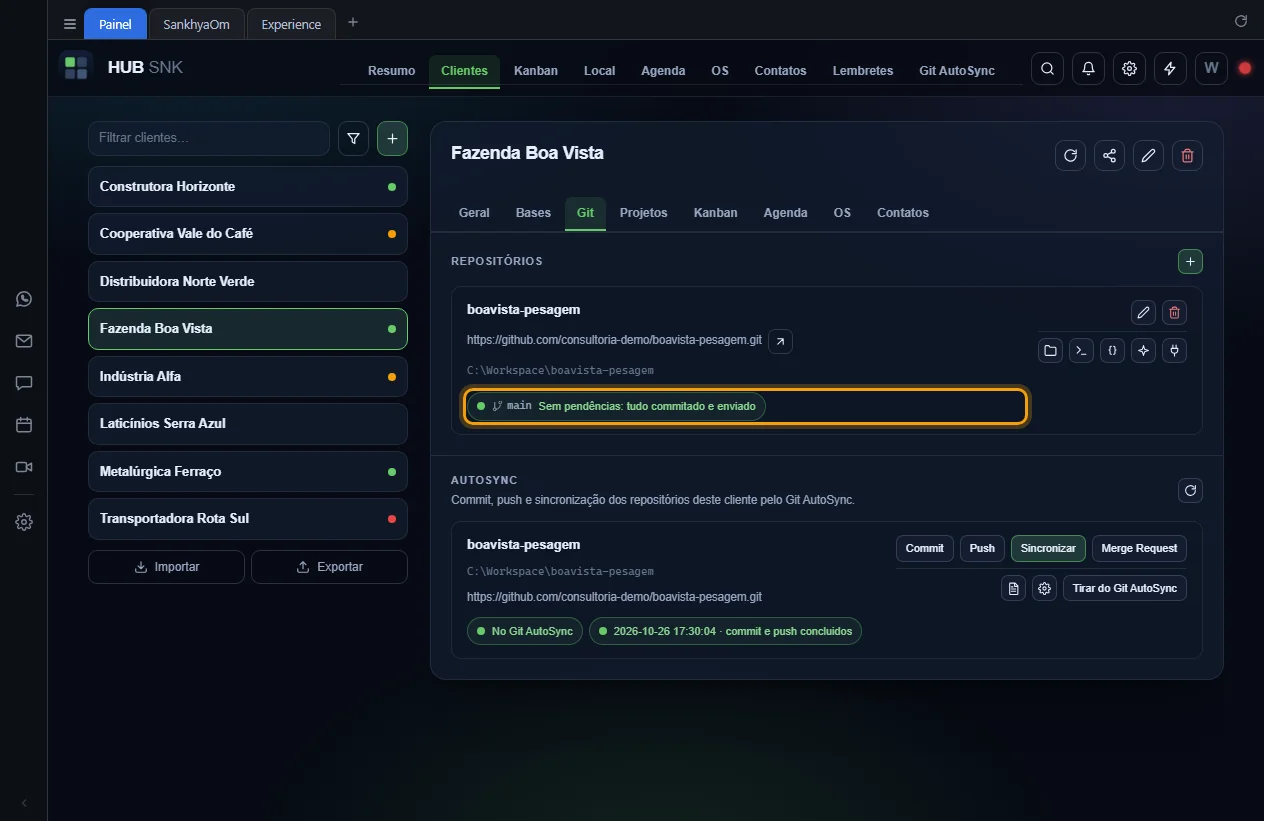Viewport: 1264px width, 821px height.
Task: Share the Fazenda Boa Vista client
Action: tap(1109, 155)
